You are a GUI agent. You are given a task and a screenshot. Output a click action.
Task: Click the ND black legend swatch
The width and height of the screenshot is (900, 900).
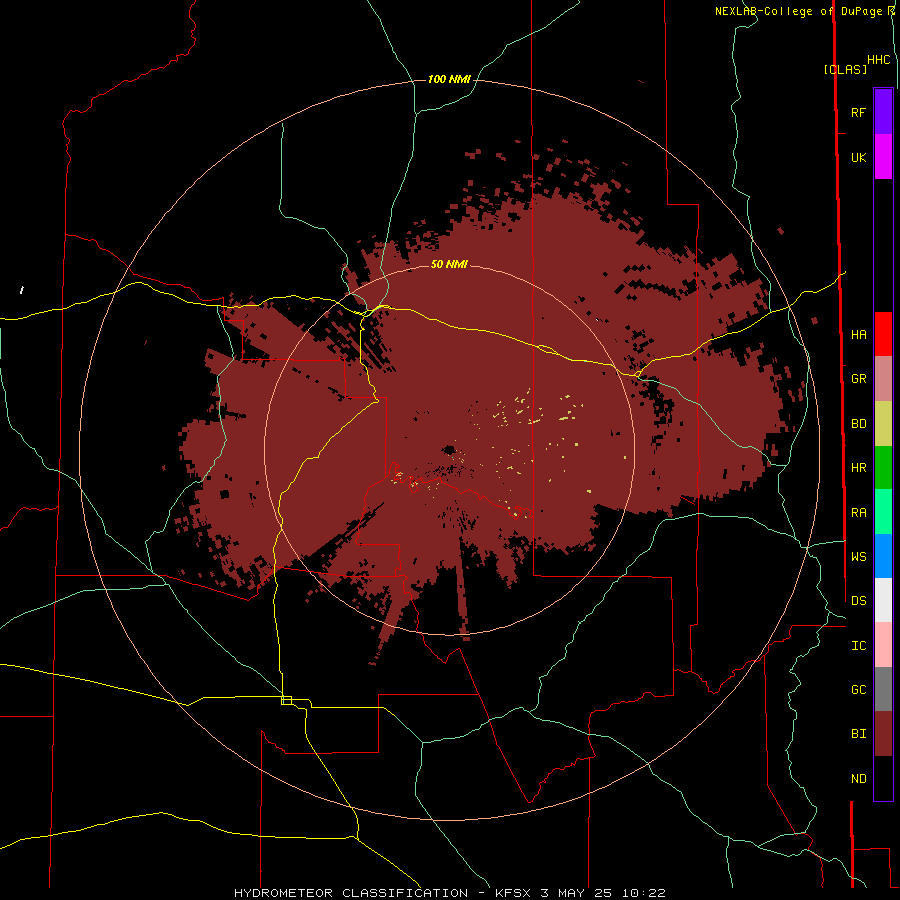click(883, 778)
